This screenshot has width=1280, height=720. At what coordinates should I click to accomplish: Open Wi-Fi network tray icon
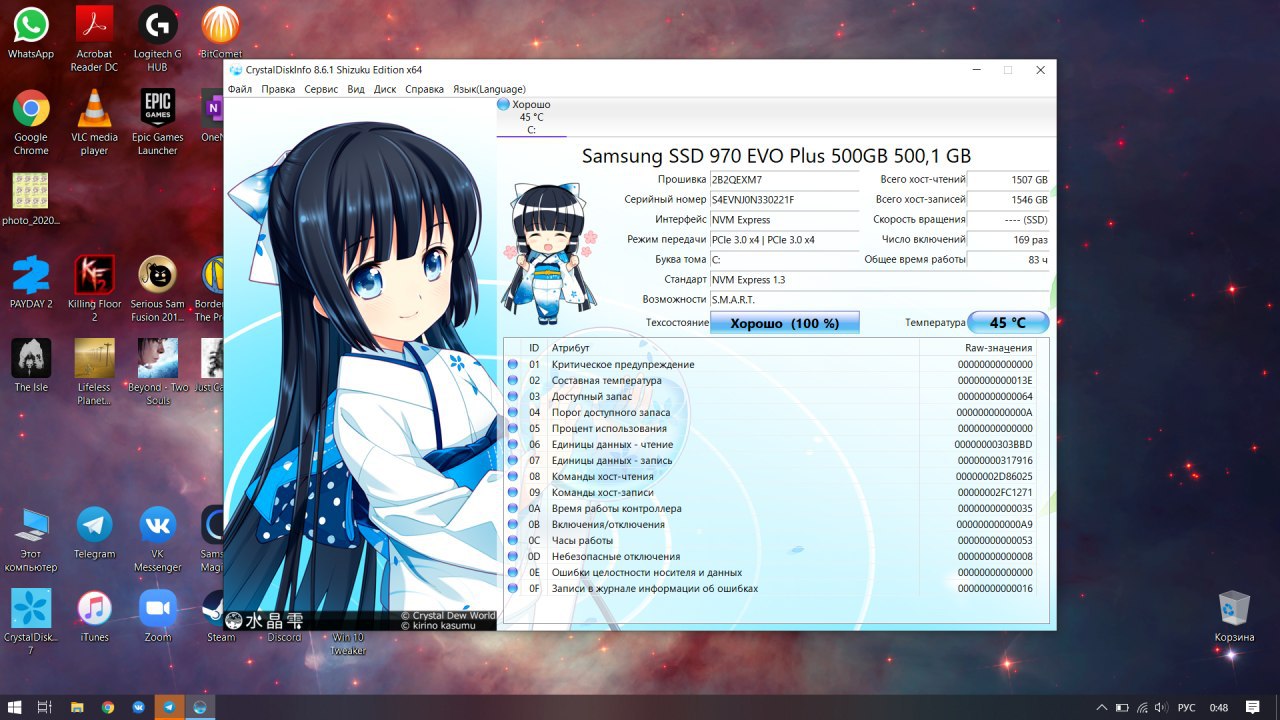(x=1143, y=707)
